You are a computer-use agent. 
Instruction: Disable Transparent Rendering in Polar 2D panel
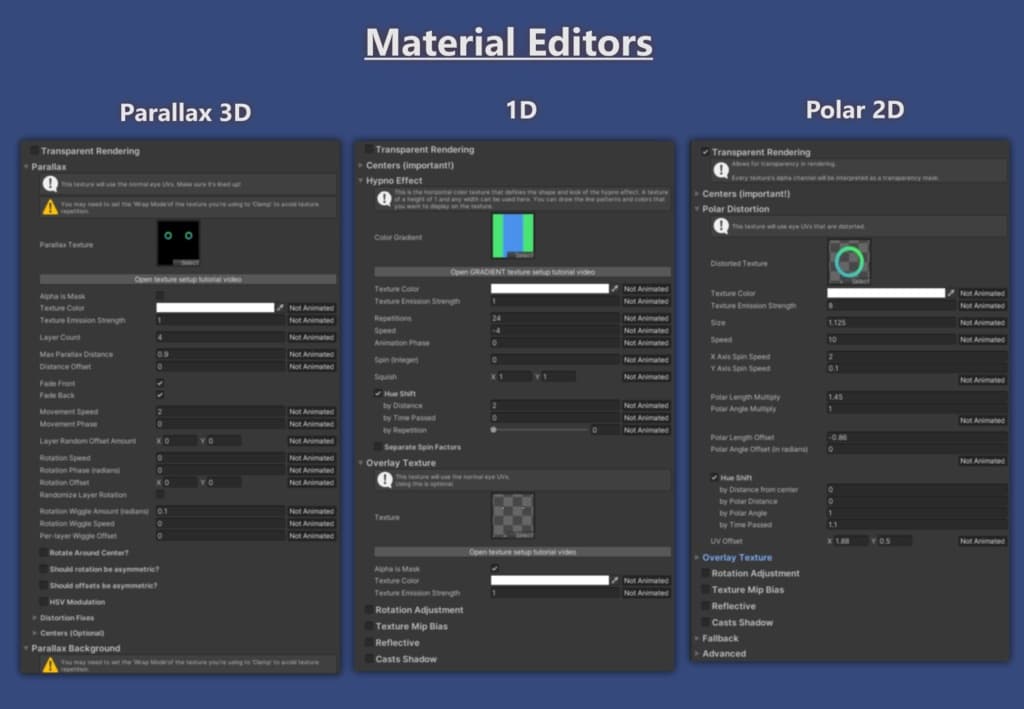pos(705,152)
